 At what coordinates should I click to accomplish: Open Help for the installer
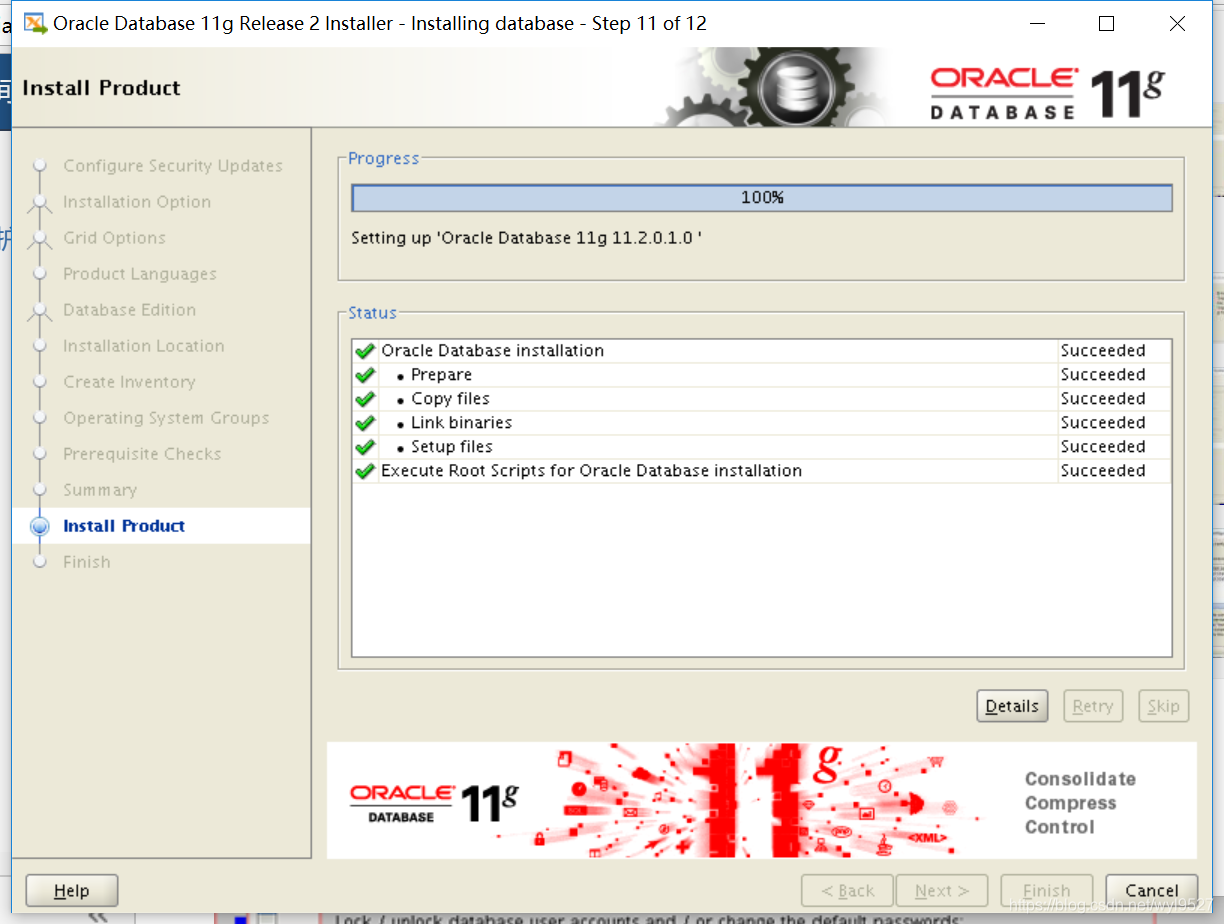72,891
